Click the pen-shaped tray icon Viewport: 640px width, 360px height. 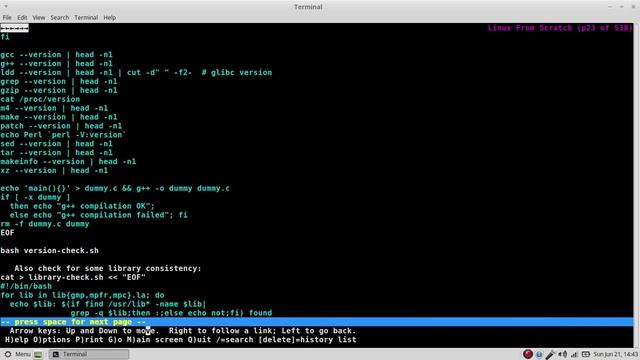pos(550,354)
